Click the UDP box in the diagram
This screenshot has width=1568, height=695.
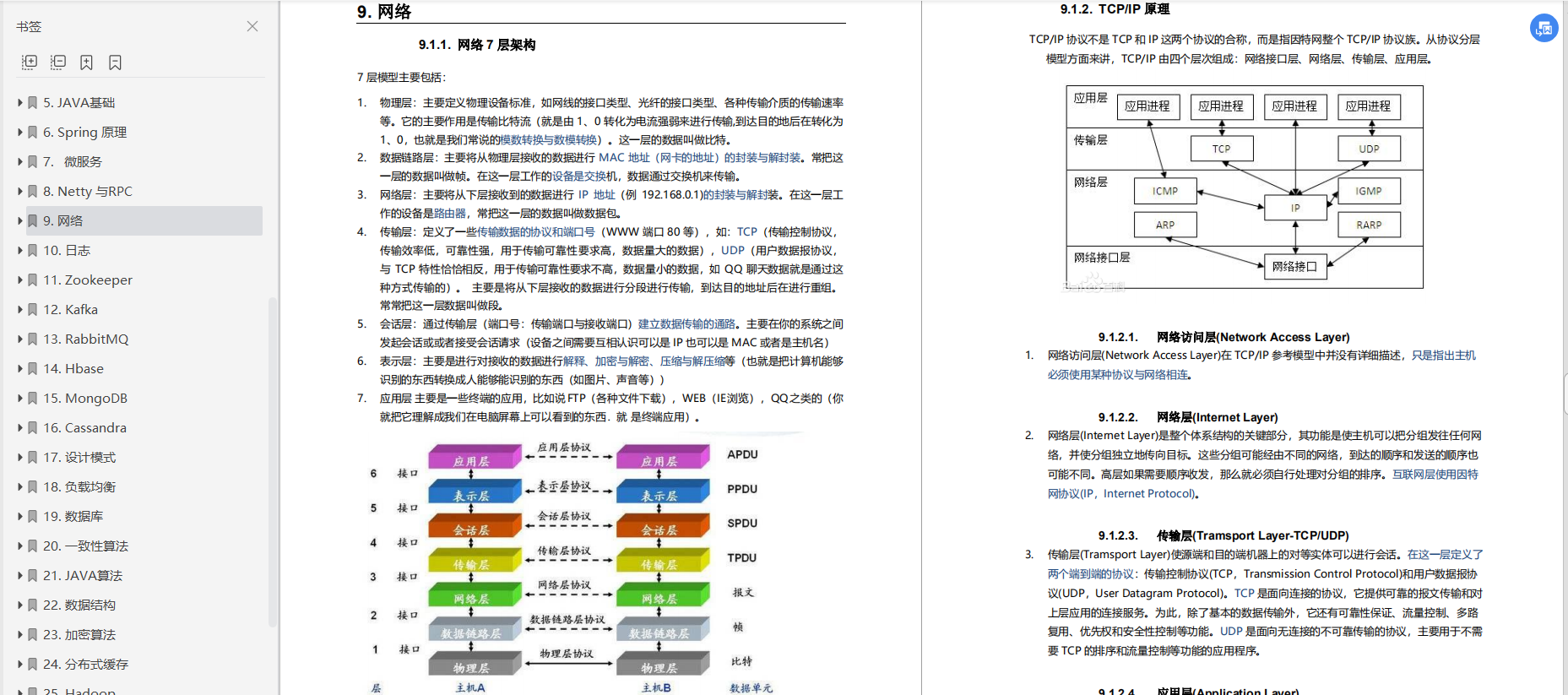coord(1369,149)
